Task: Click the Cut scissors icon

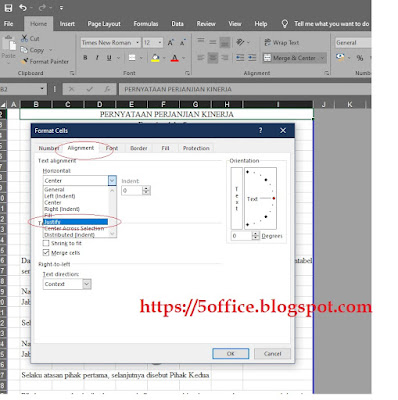Action: pyautogui.click(x=24, y=38)
